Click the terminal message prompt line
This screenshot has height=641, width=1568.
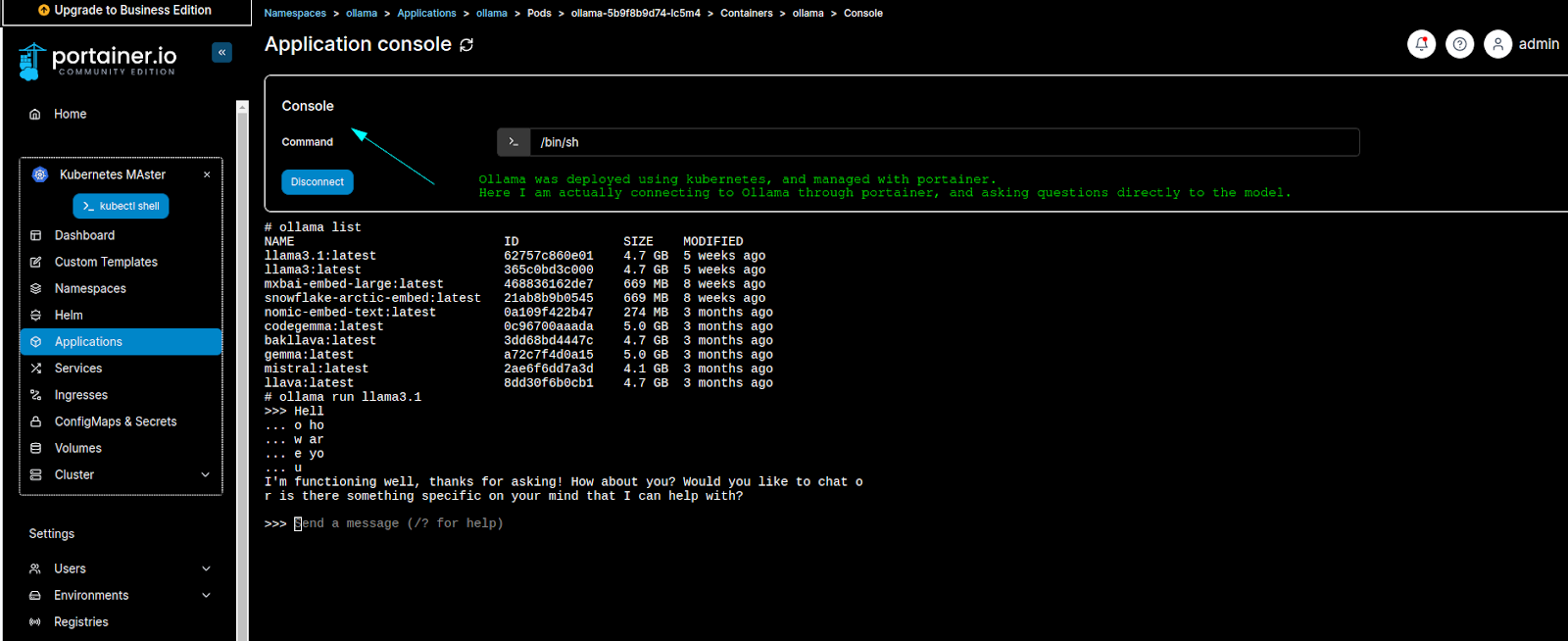point(384,523)
